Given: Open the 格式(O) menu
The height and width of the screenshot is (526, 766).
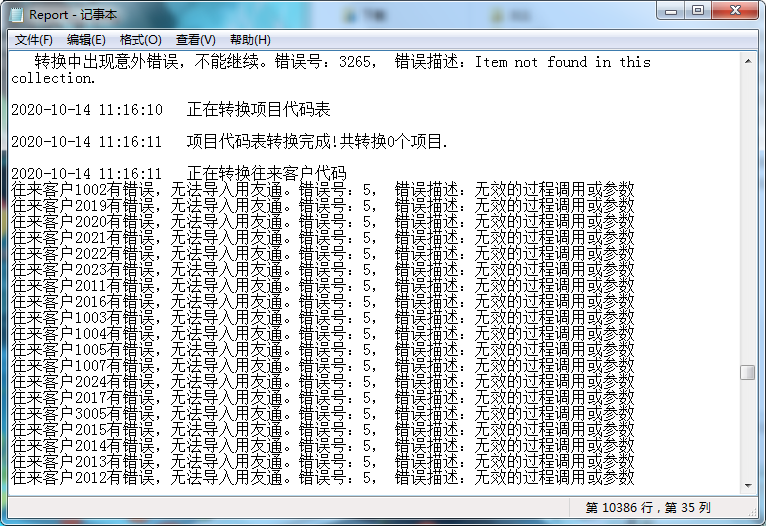Looking at the screenshot, I should point(140,40).
